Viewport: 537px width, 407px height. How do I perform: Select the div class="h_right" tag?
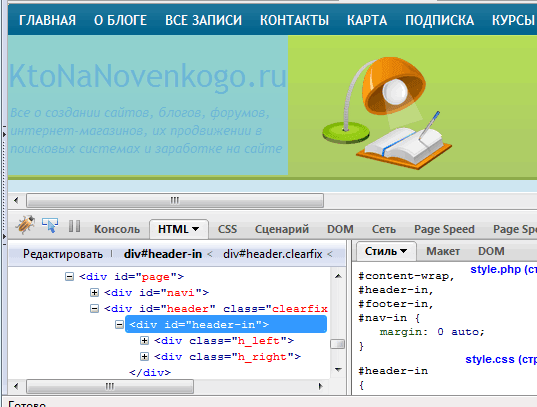click(x=227, y=357)
